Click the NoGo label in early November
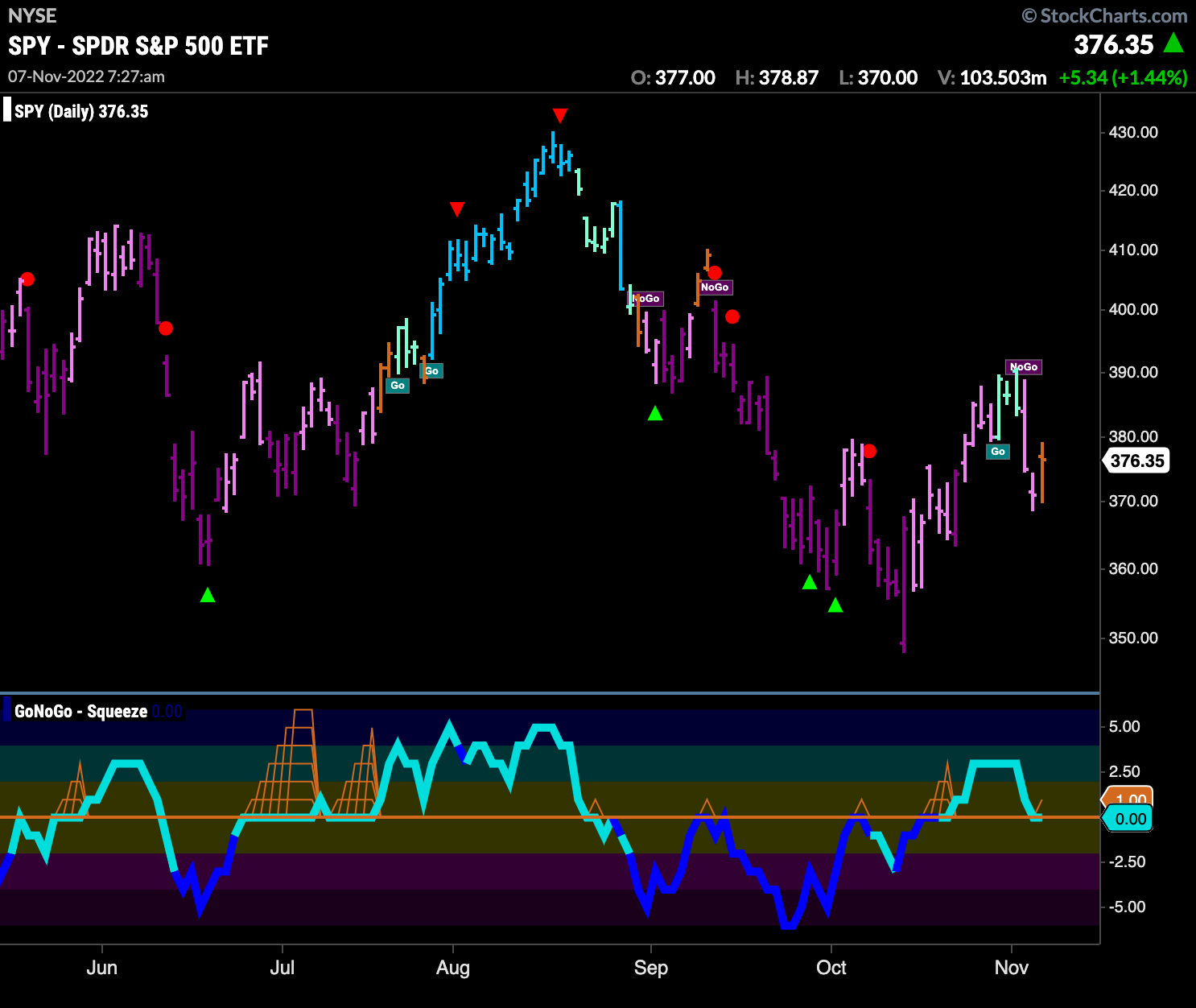The width and height of the screenshot is (1196, 1008). (1024, 367)
